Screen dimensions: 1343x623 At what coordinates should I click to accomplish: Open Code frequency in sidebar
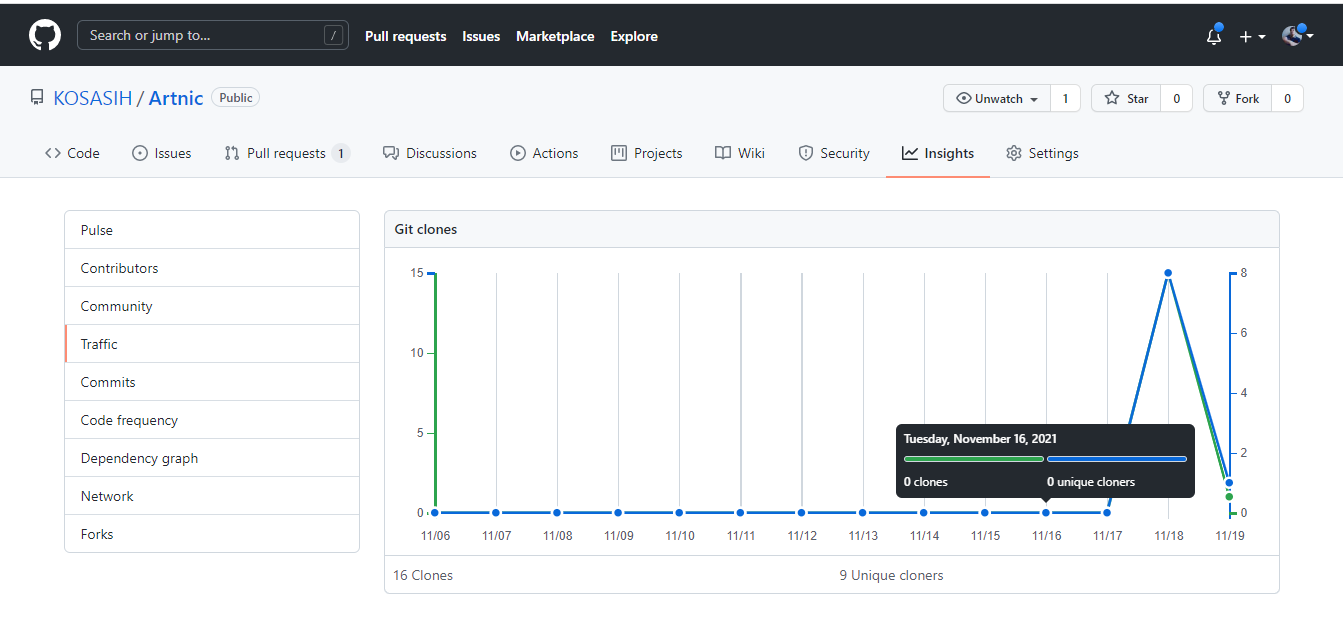[x=212, y=420]
